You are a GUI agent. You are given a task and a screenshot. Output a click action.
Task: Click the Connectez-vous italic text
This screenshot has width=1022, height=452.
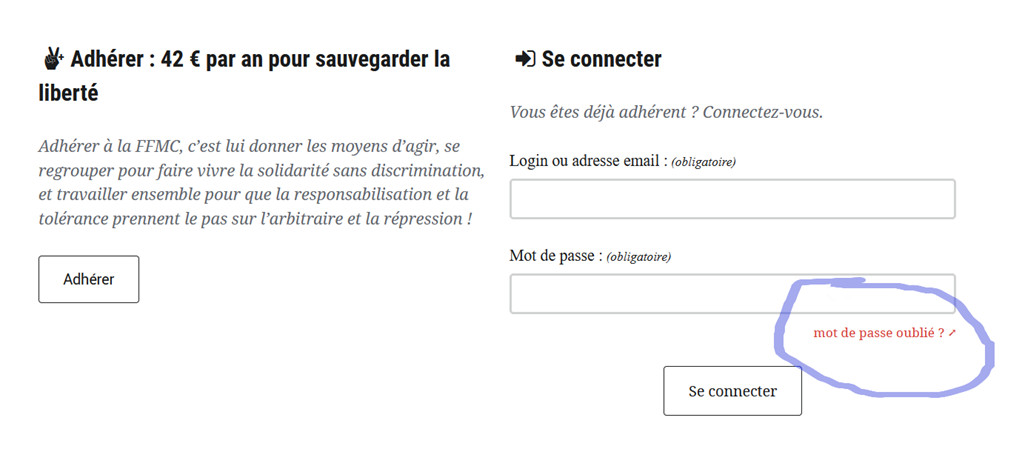click(x=763, y=112)
